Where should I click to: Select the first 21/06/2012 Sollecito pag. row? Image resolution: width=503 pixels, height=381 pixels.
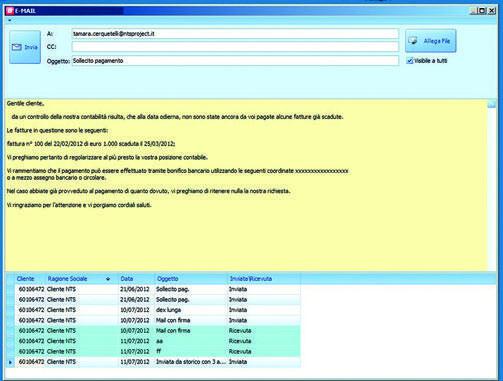coord(158,289)
